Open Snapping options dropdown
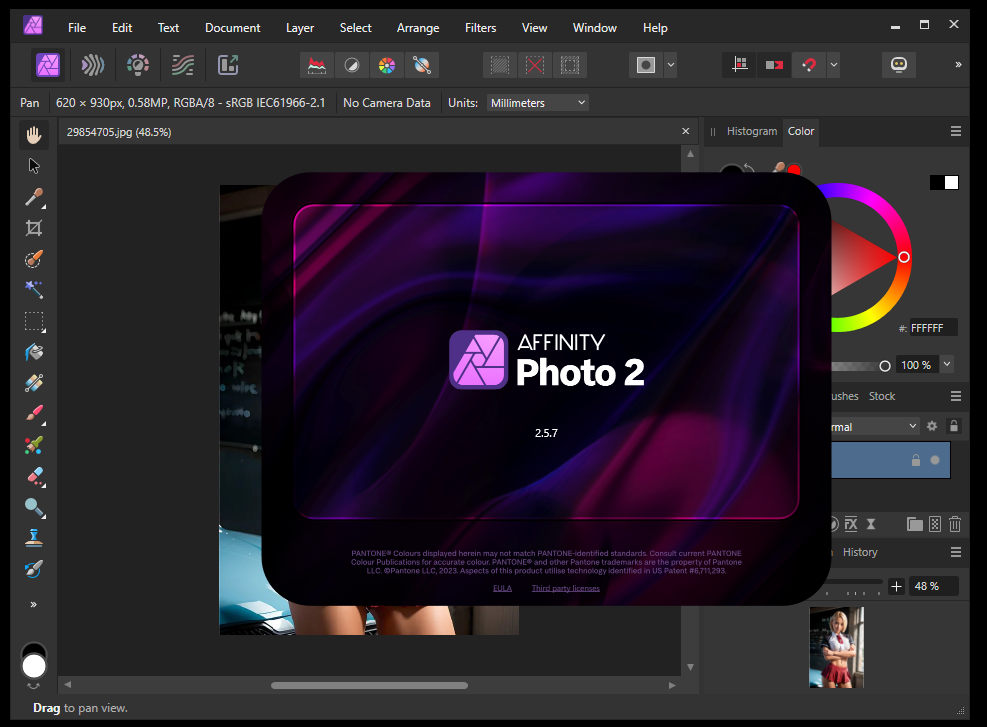Screen dimensions: 987x727 [x=833, y=65]
